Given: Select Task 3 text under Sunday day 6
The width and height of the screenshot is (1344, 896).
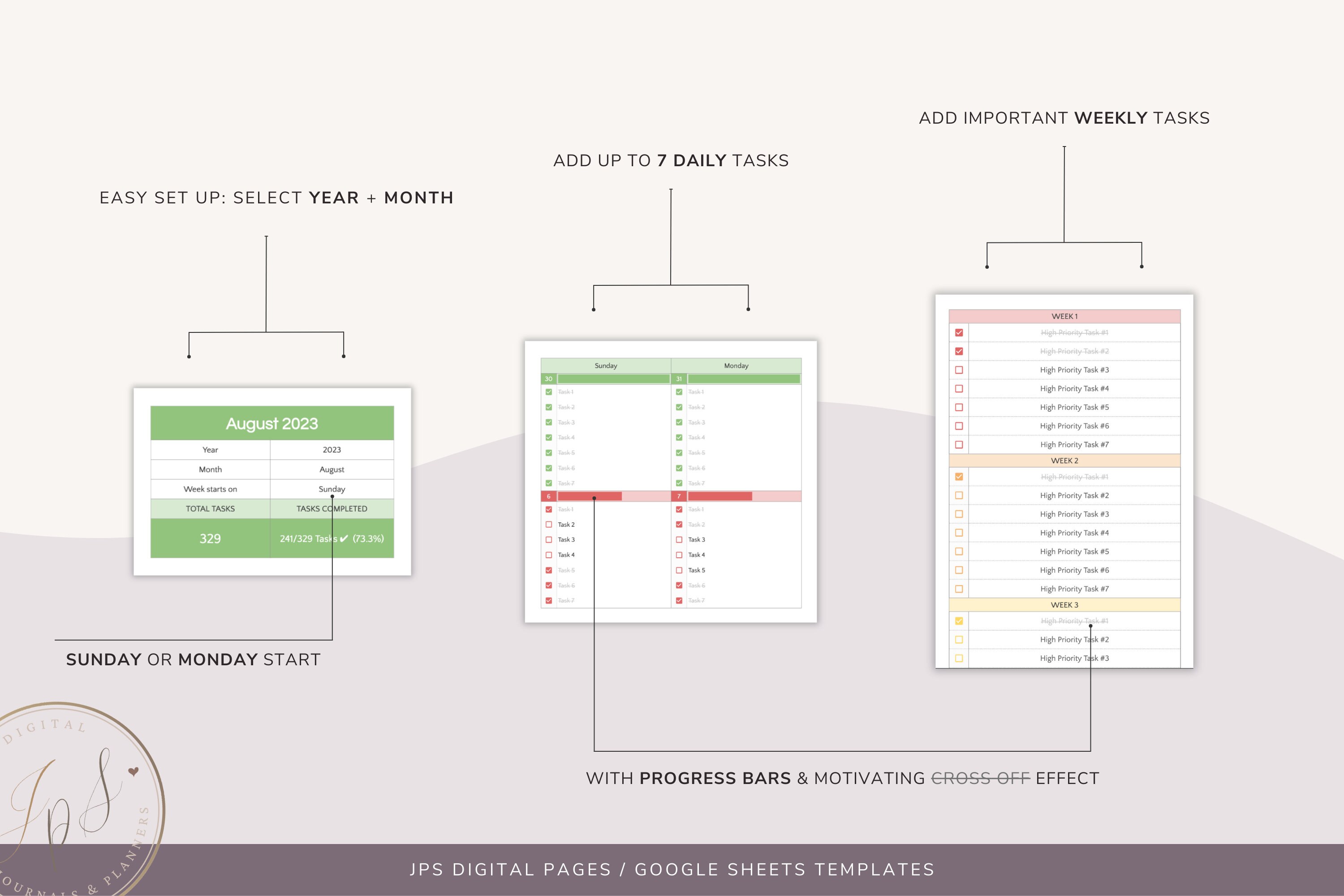Looking at the screenshot, I should pyautogui.click(x=566, y=539).
